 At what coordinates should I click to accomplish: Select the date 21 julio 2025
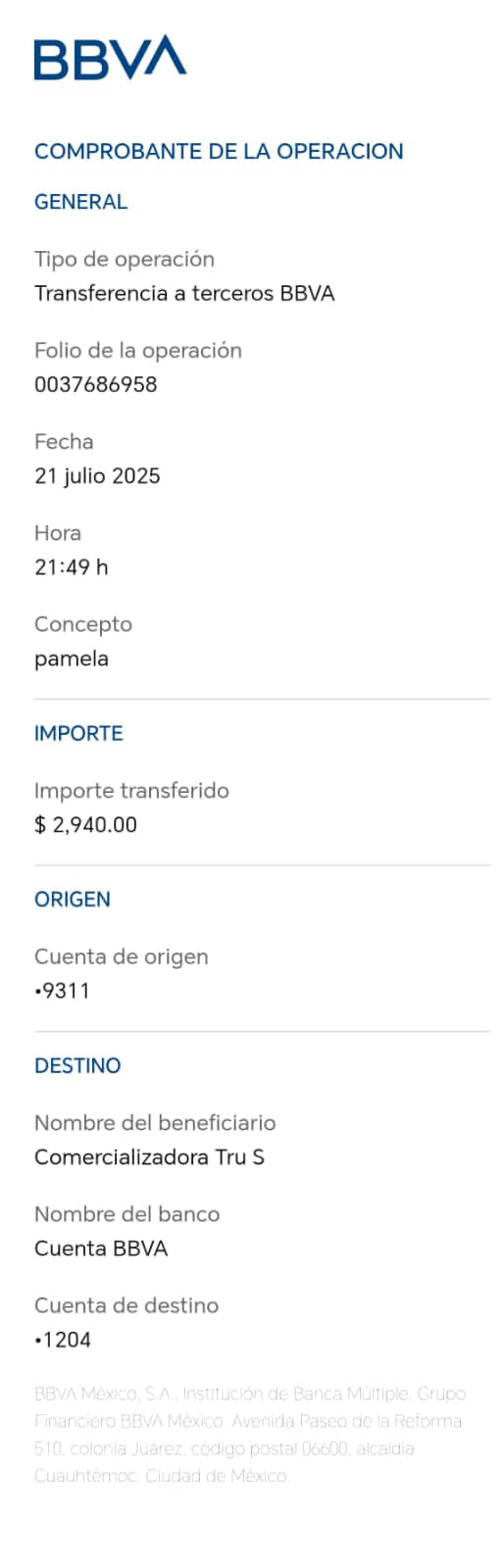coord(97,476)
